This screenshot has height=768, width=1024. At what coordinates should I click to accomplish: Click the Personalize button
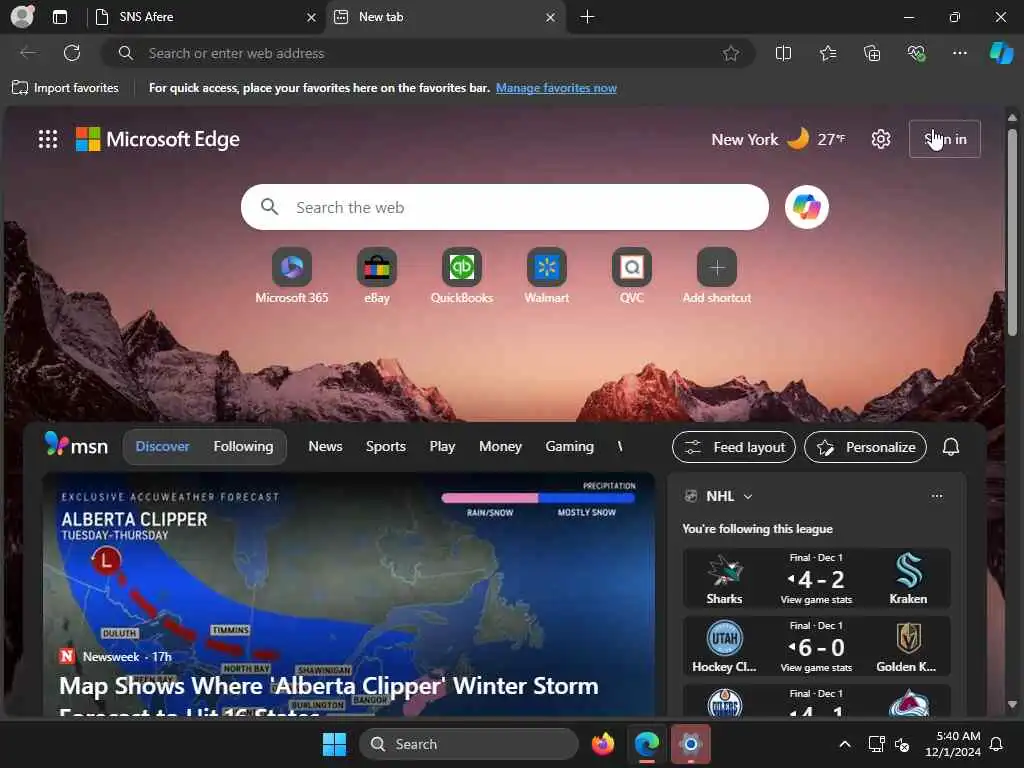pyautogui.click(x=865, y=447)
